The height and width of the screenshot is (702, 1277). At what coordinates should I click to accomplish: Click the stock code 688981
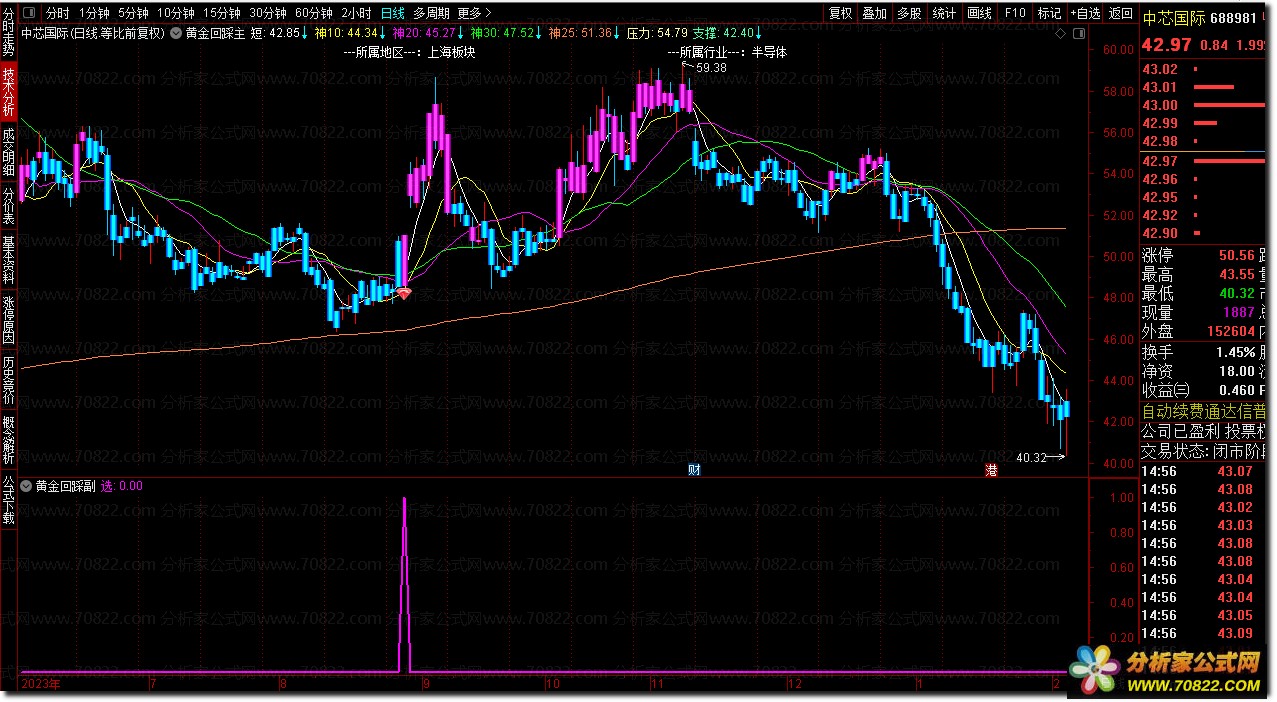(1232, 17)
